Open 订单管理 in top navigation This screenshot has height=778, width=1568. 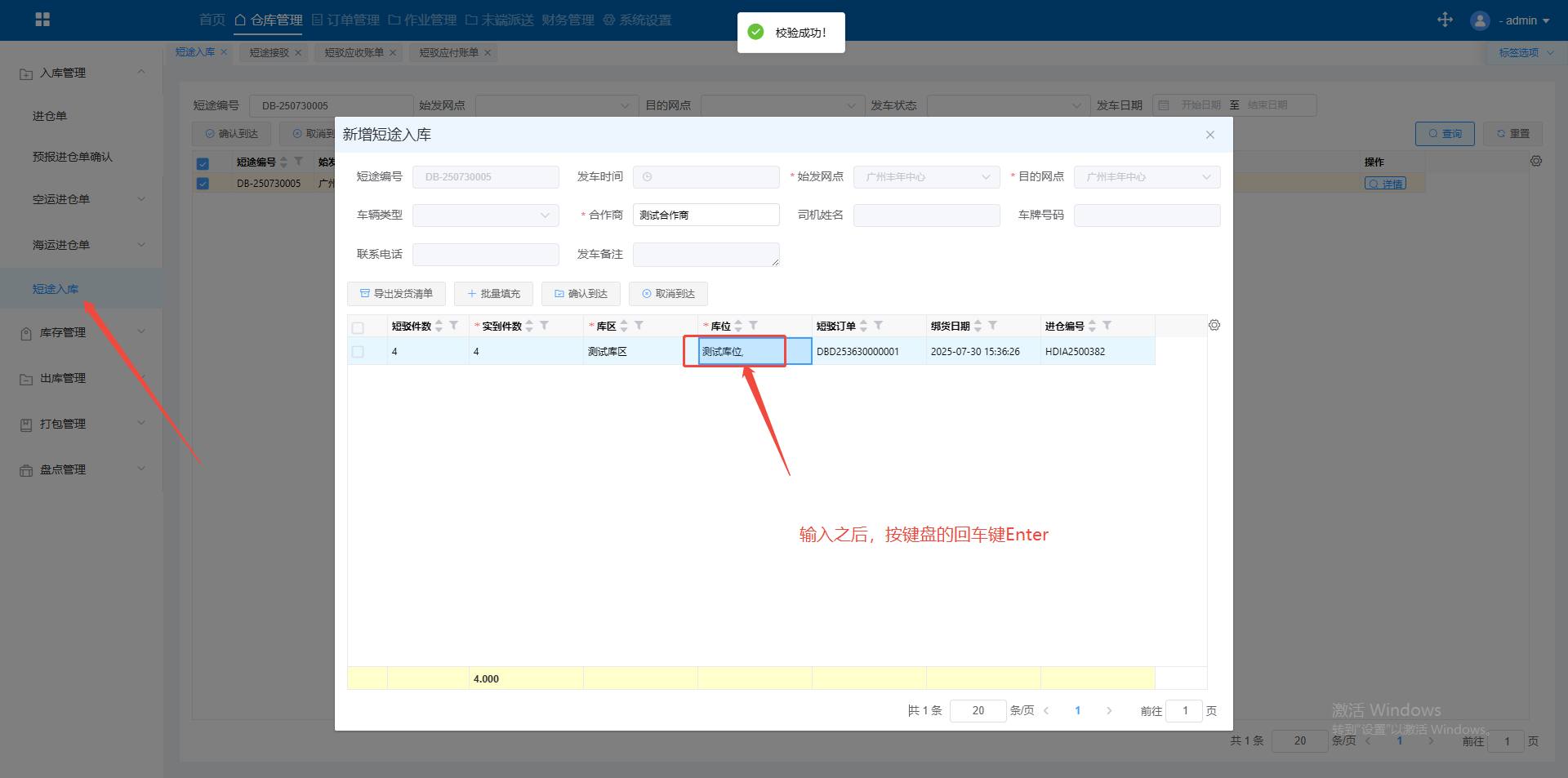(346, 20)
